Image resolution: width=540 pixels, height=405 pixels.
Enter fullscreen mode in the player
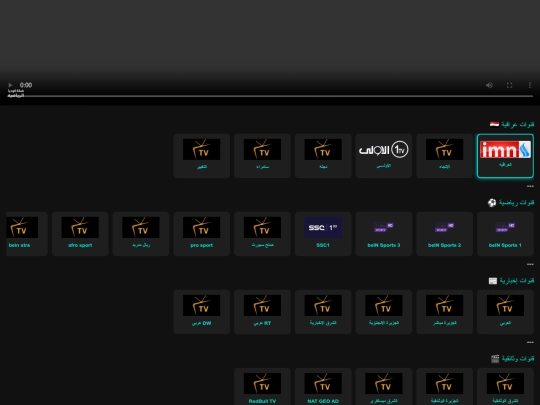pos(509,85)
